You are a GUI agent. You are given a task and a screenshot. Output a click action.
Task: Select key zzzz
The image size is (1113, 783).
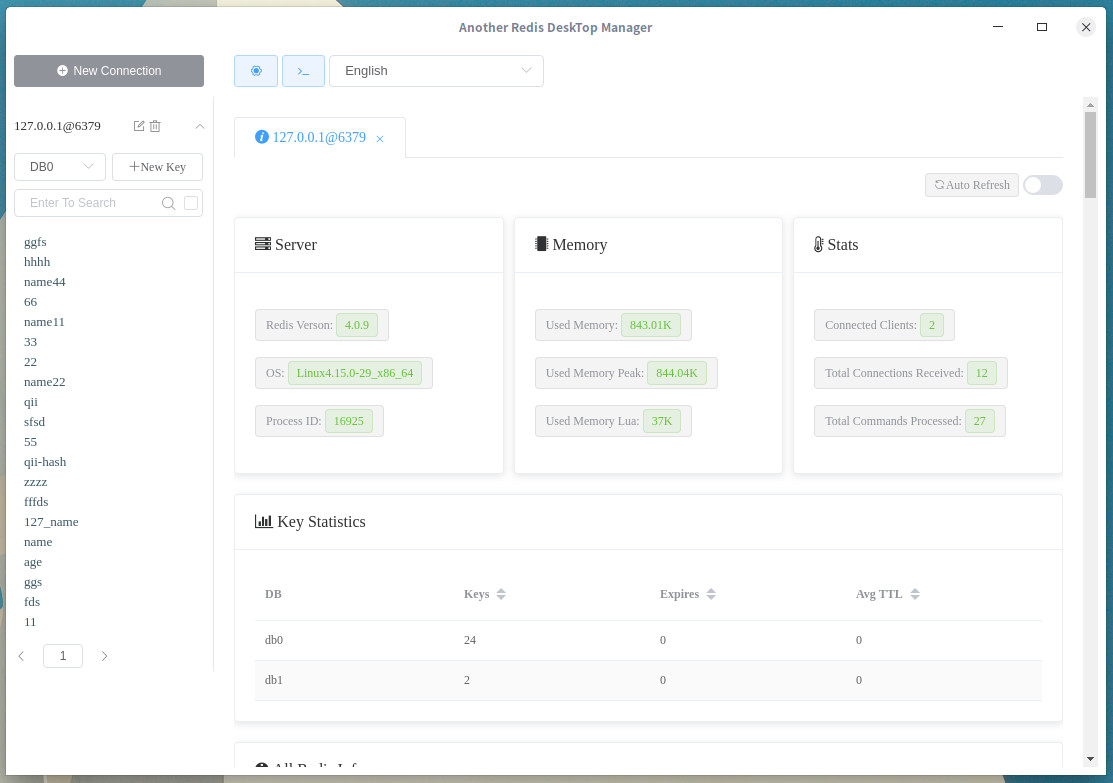tap(35, 482)
